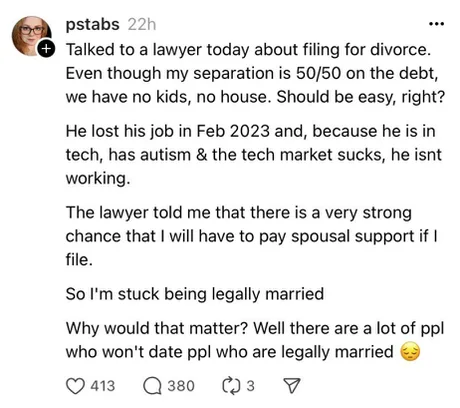Follow pstabs using the plus badge

click(46, 48)
